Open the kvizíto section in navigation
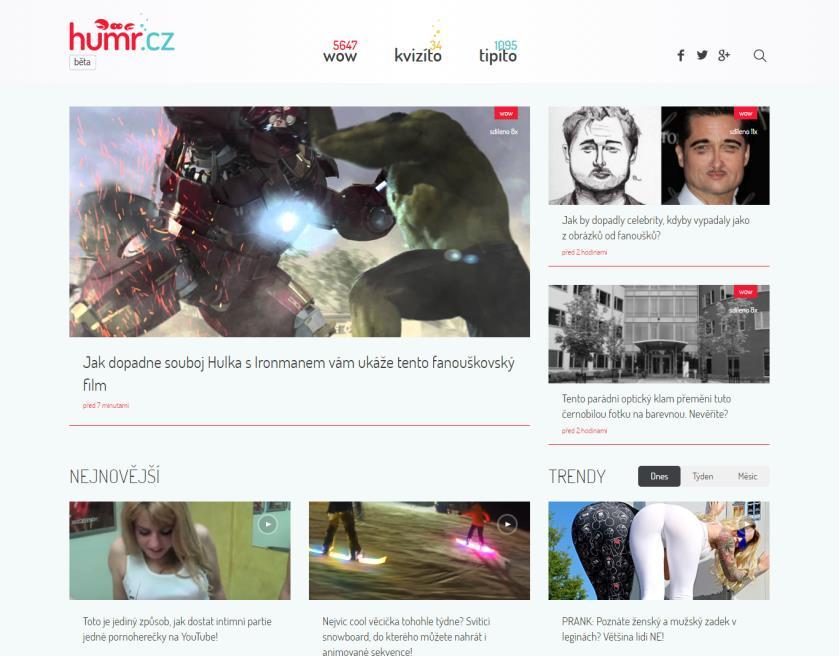The height and width of the screenshot is (656, 839). click(418, 52)
